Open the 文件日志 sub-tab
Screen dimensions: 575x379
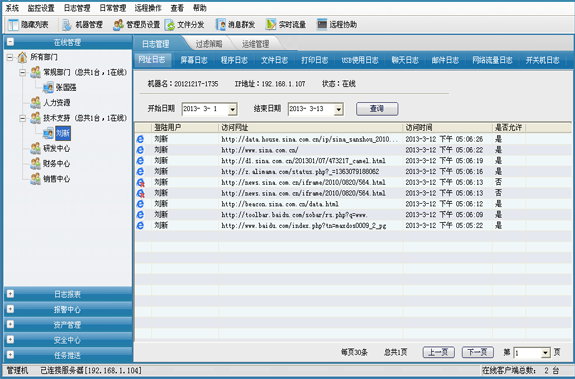(274, 60)
